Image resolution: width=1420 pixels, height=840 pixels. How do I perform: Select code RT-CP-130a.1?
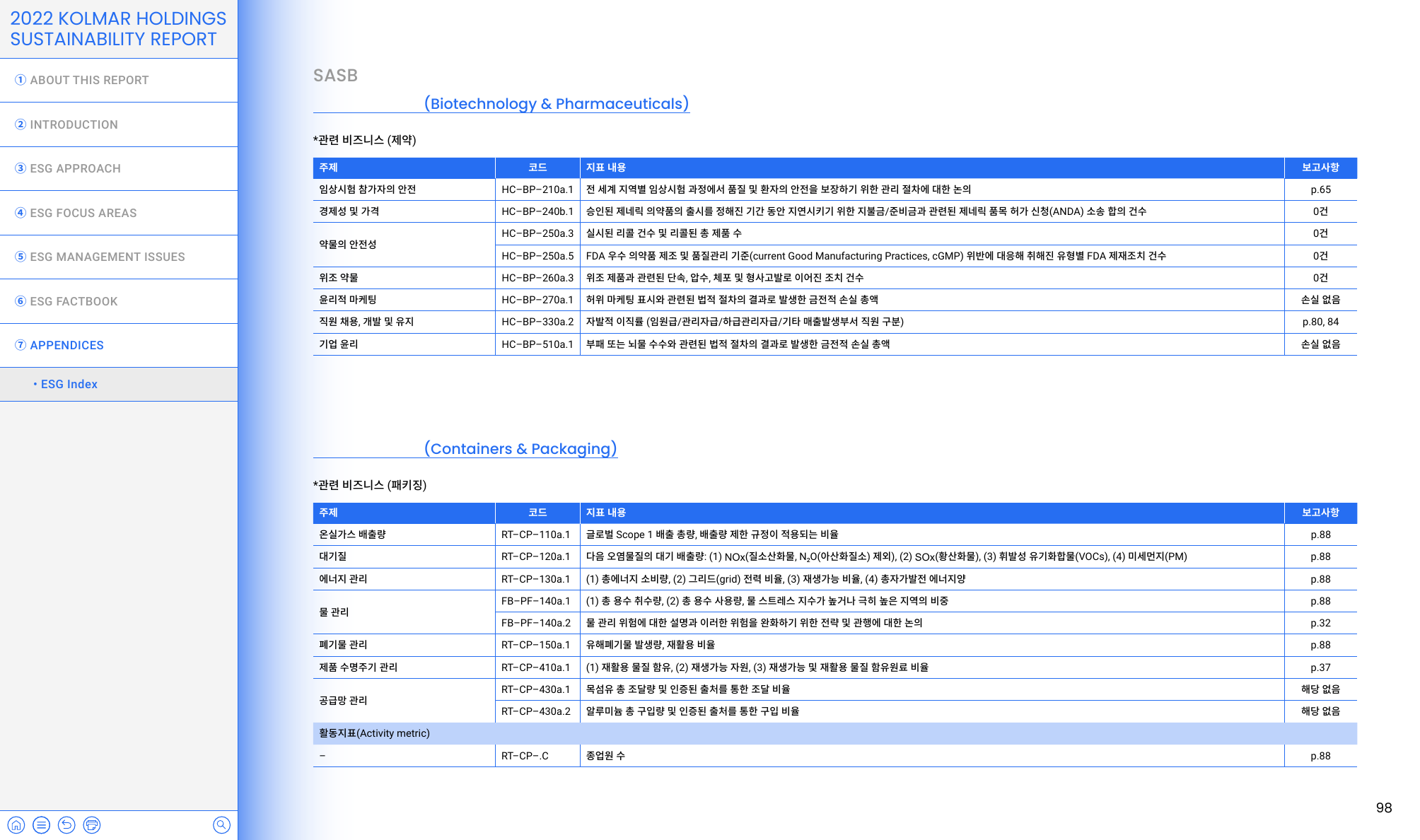pyautogui.click(x=535, y=579)
